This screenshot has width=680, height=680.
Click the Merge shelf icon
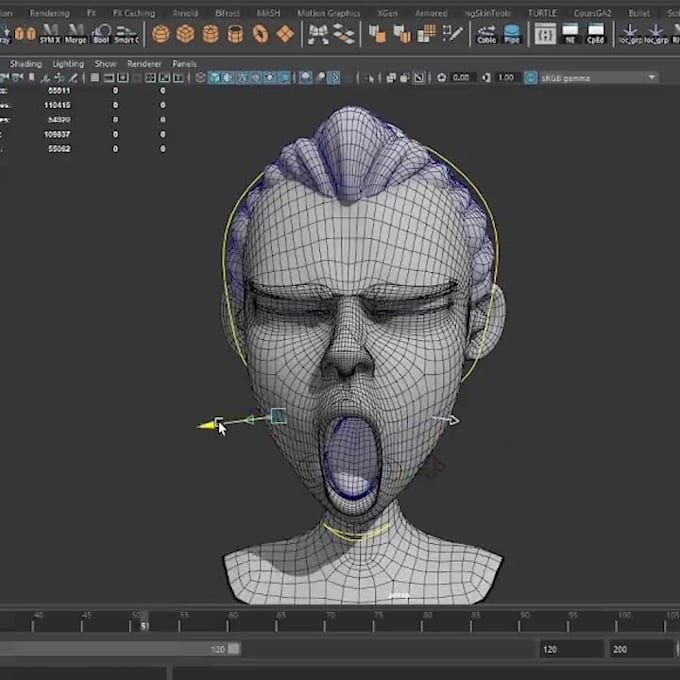(76, 34)
